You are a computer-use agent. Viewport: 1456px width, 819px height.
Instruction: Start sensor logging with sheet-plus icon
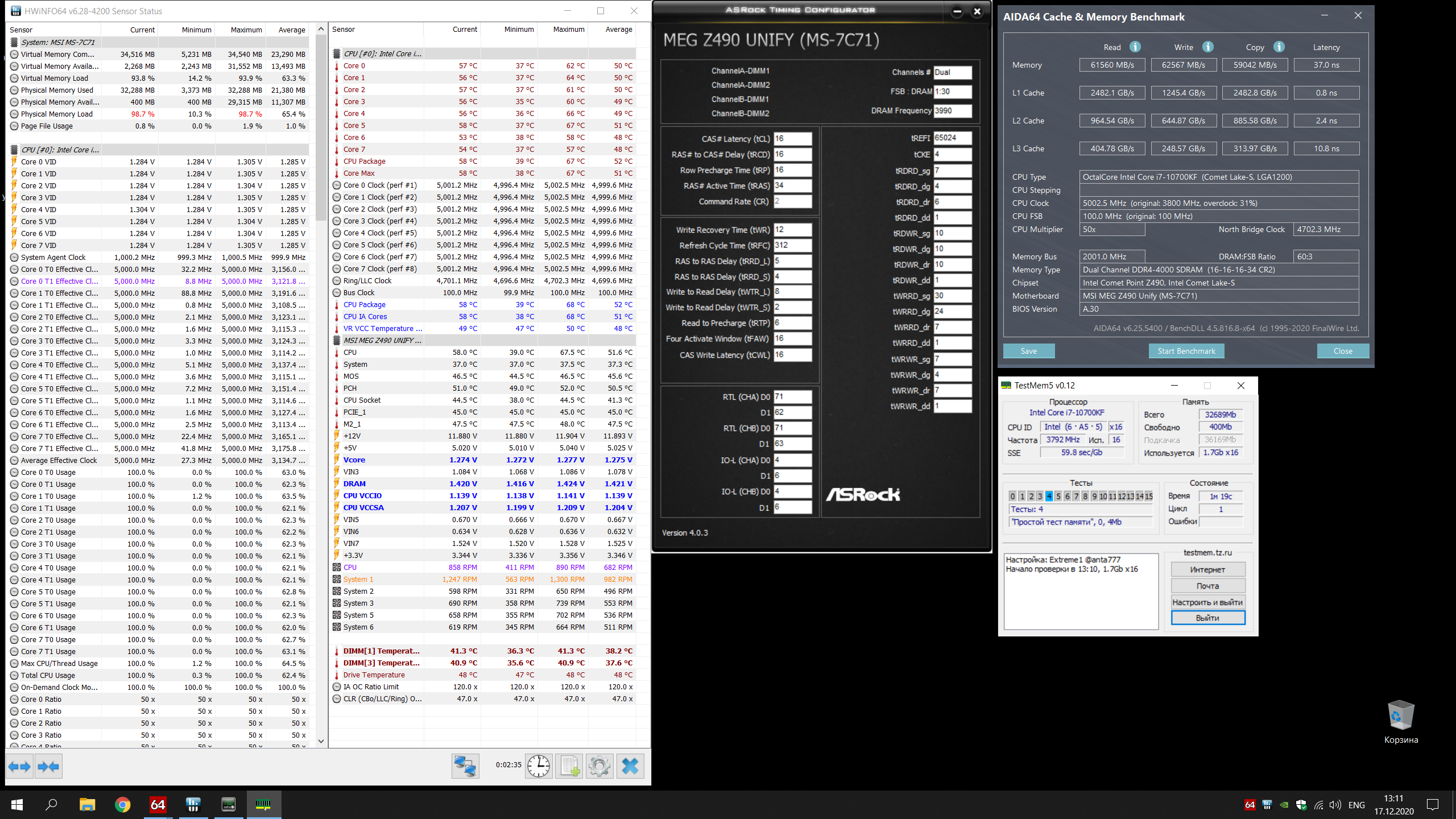point(569,766)
